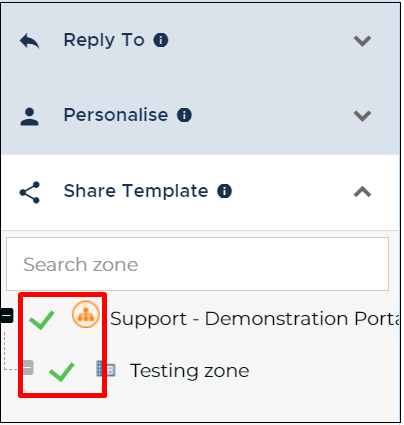Uncheck the Support - Demonstration Portal green checkmark
This screenshot has height=425, width=404.
pos(42,320)
